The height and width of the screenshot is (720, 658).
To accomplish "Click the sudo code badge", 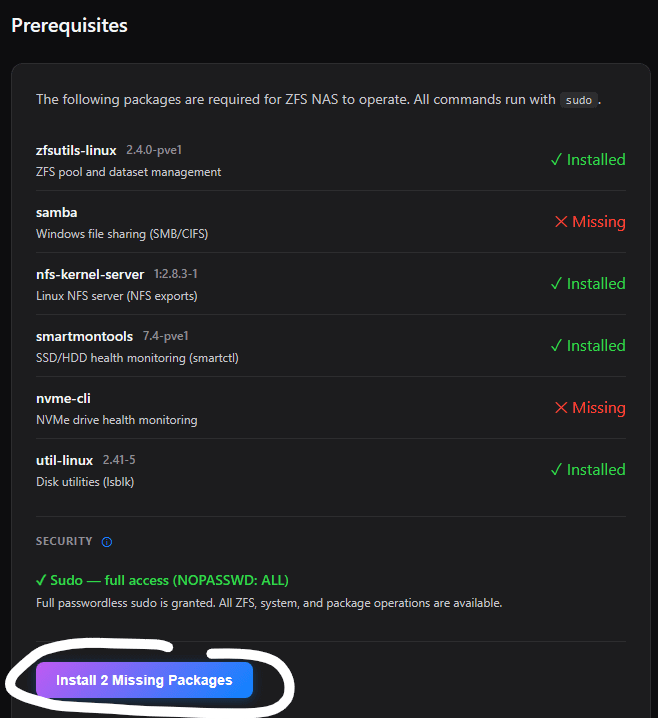I will pos(577,100).
